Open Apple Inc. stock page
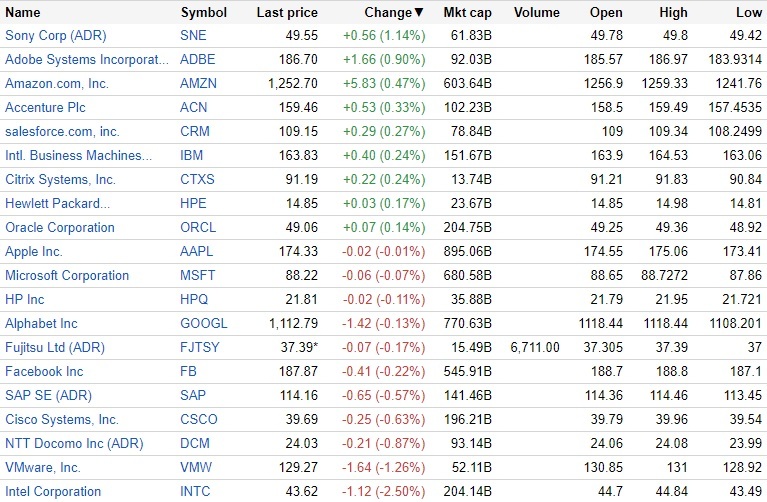This screenshot has width=767, height=502. coord(34,251)
